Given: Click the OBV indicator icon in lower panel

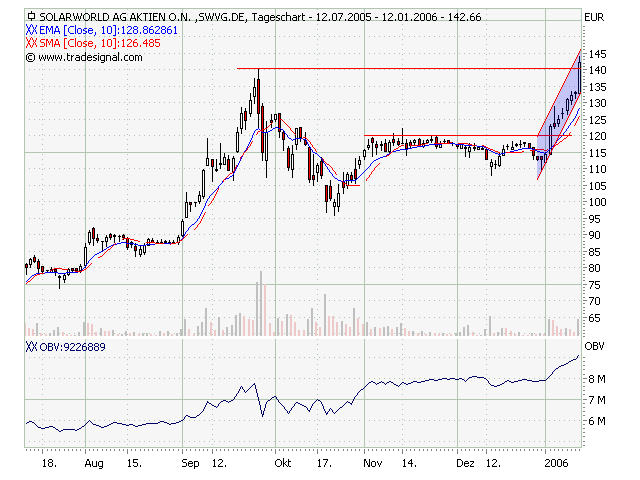Looking at the screenshot, I should tap(31, 347).
